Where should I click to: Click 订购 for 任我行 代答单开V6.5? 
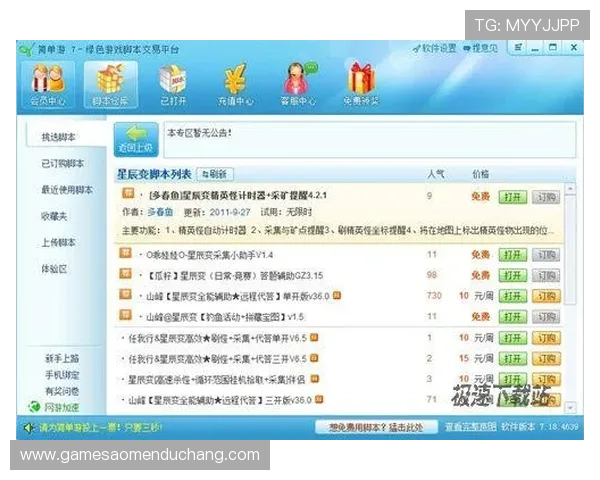(546, 338)
